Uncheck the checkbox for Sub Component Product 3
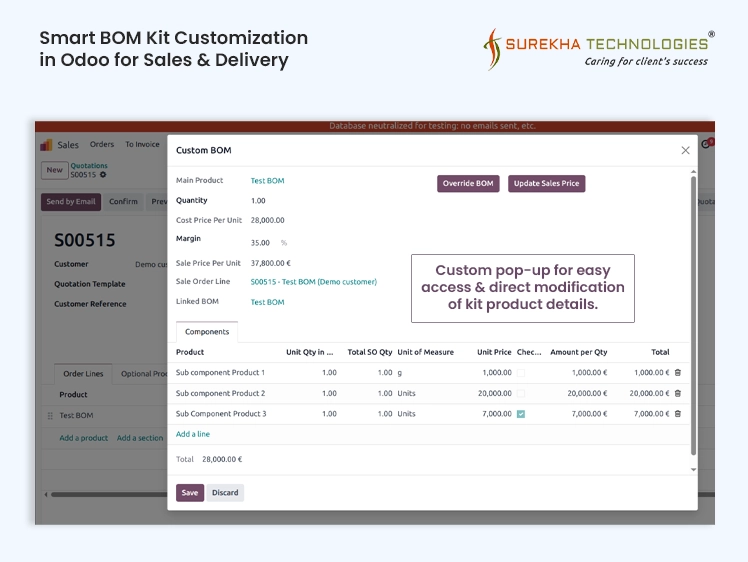748x562 pixels. pyautogui.click(x=520, y=413)
